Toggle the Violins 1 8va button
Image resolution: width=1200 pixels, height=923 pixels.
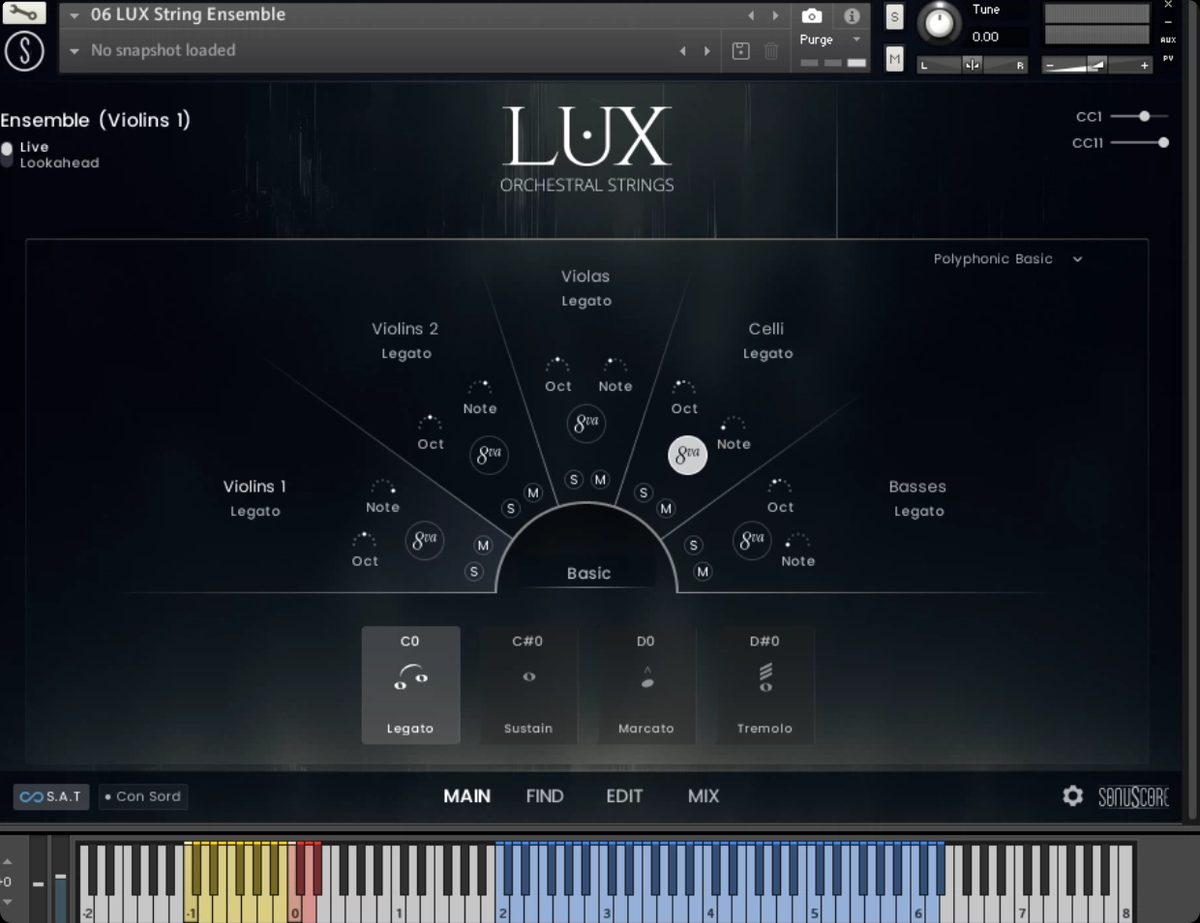424,540
